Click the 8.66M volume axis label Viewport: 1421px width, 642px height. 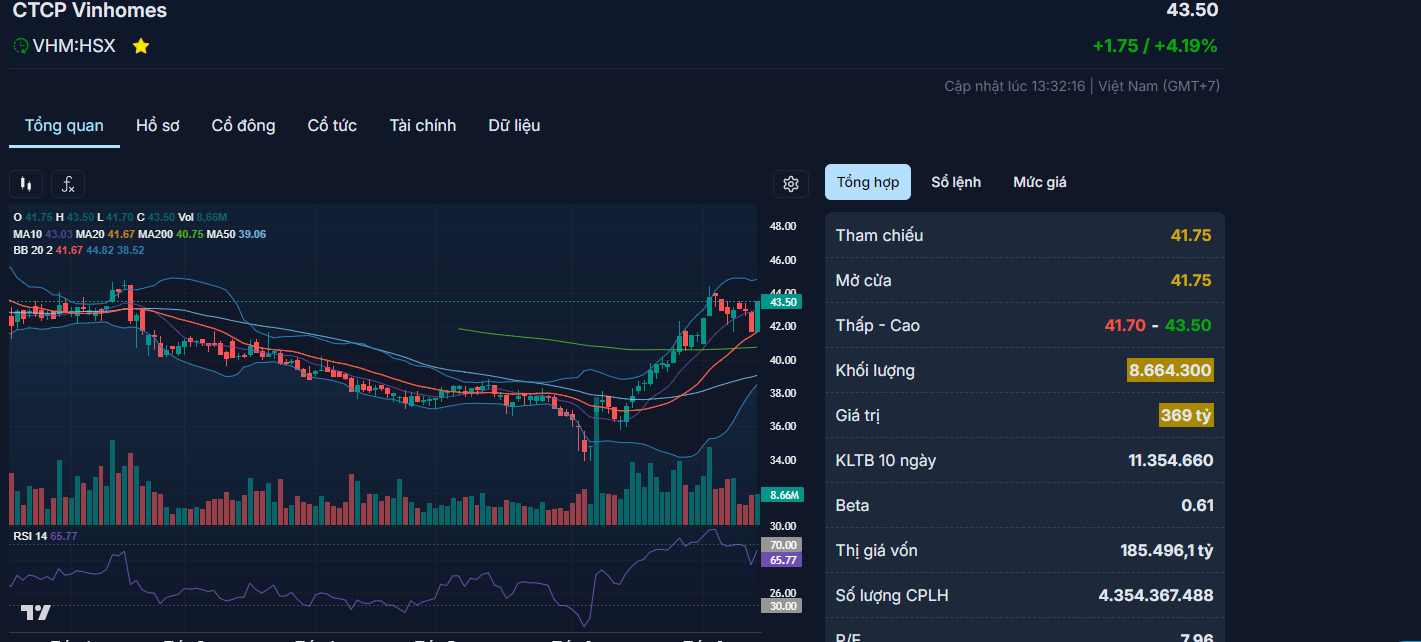point(782,495)
